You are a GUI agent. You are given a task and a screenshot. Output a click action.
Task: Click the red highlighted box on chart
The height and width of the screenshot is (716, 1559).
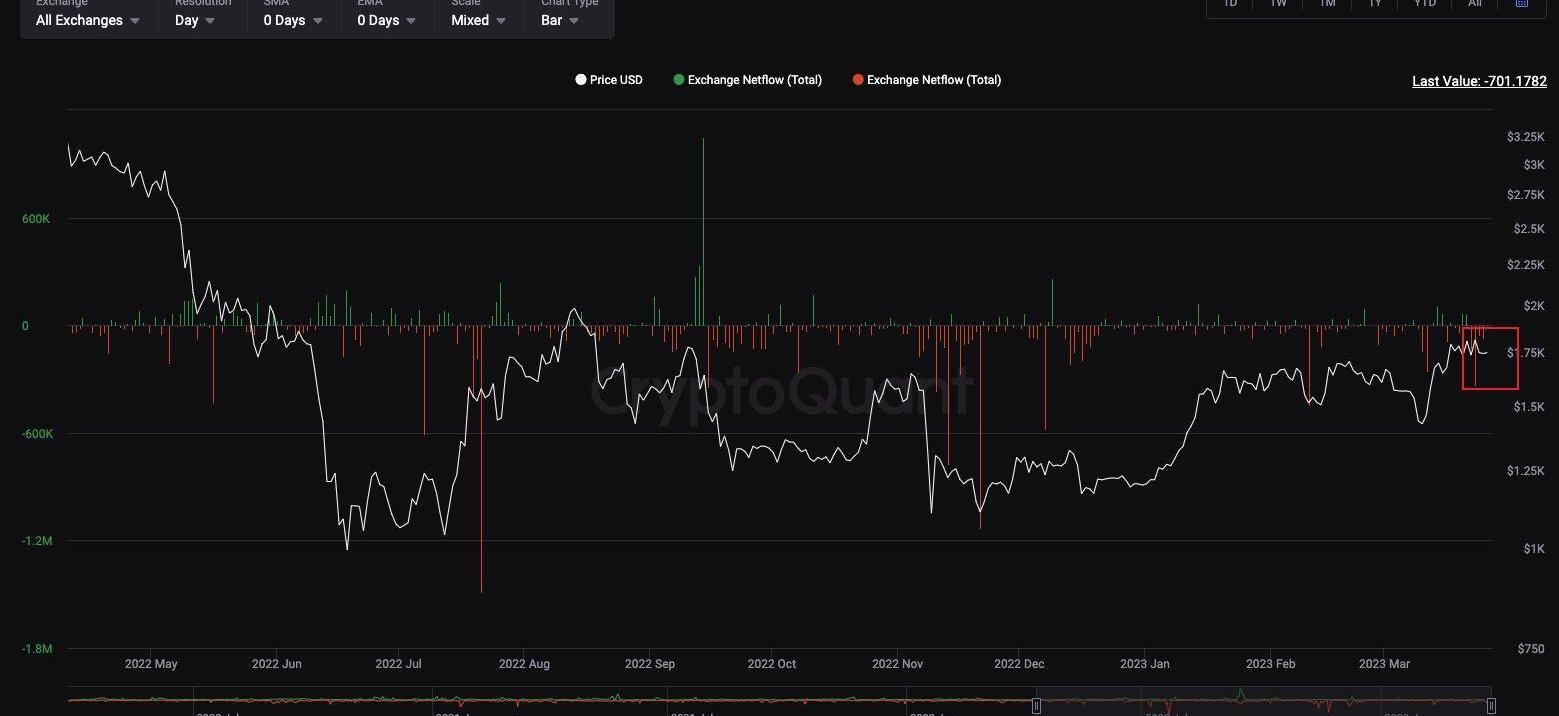1490,358
